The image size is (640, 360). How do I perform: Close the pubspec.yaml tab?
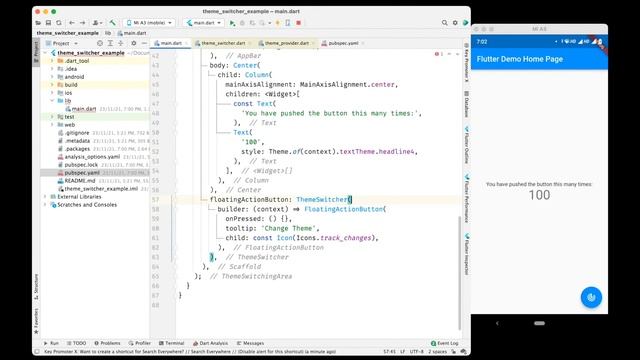(363, 43)
